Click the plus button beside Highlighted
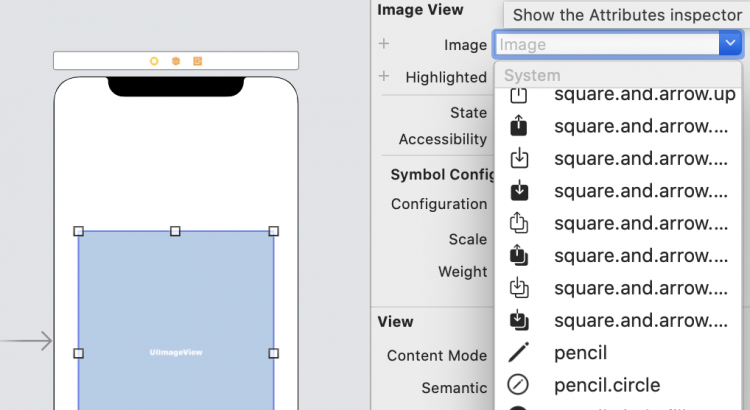 coord(383,77)
